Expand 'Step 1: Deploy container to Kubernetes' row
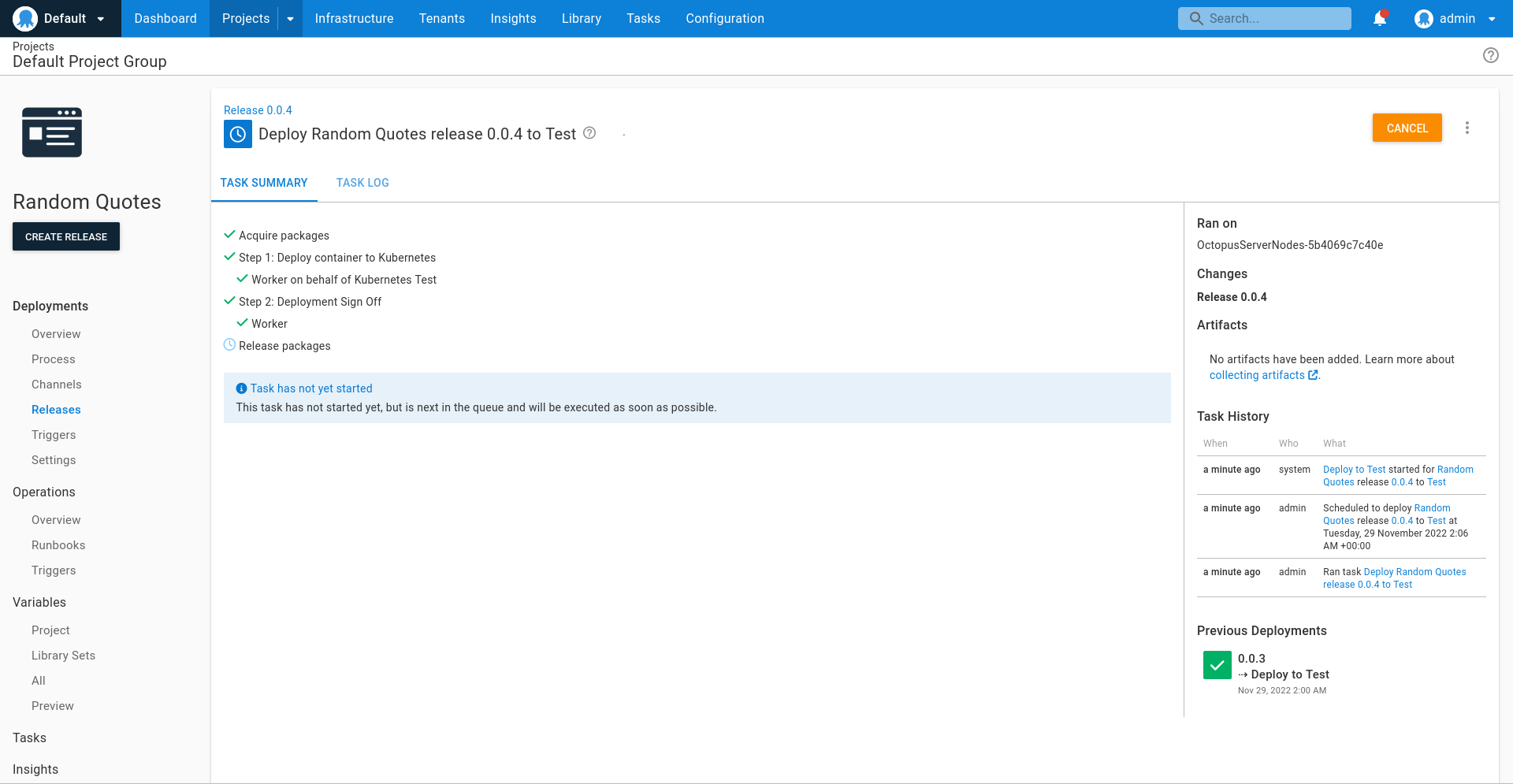 337,258
